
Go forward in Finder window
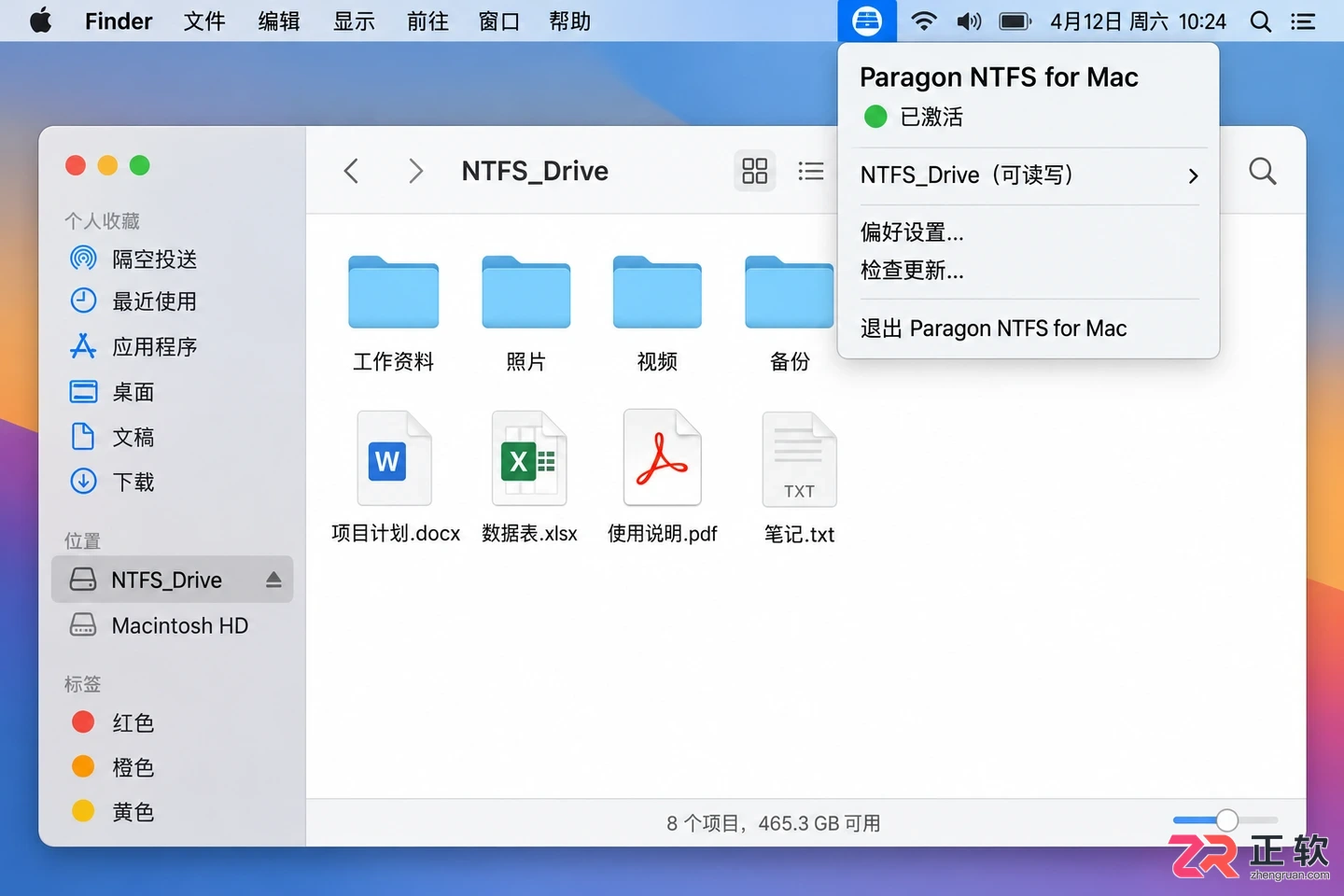[x=415, y=171]
